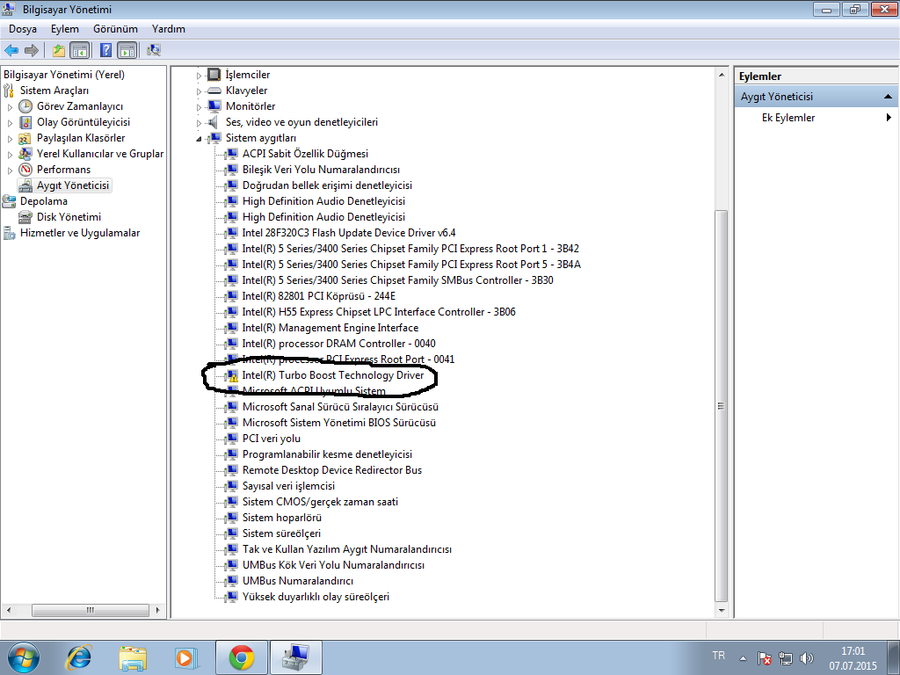Click the Turbo Boost warning device icon
This screenshot has height=675, width=900.
point(231,375)
